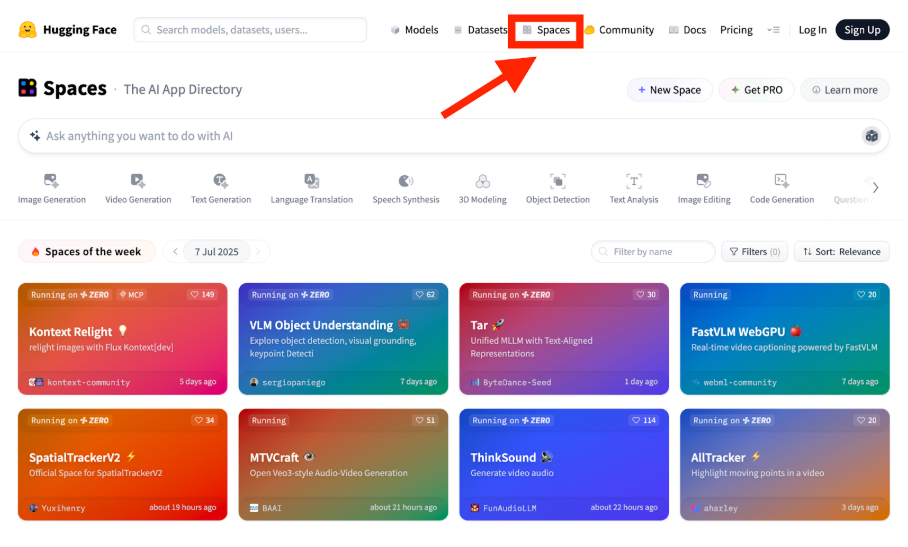Click the Hugging Face logo
The image size is (908, 547).
point(28,30)
